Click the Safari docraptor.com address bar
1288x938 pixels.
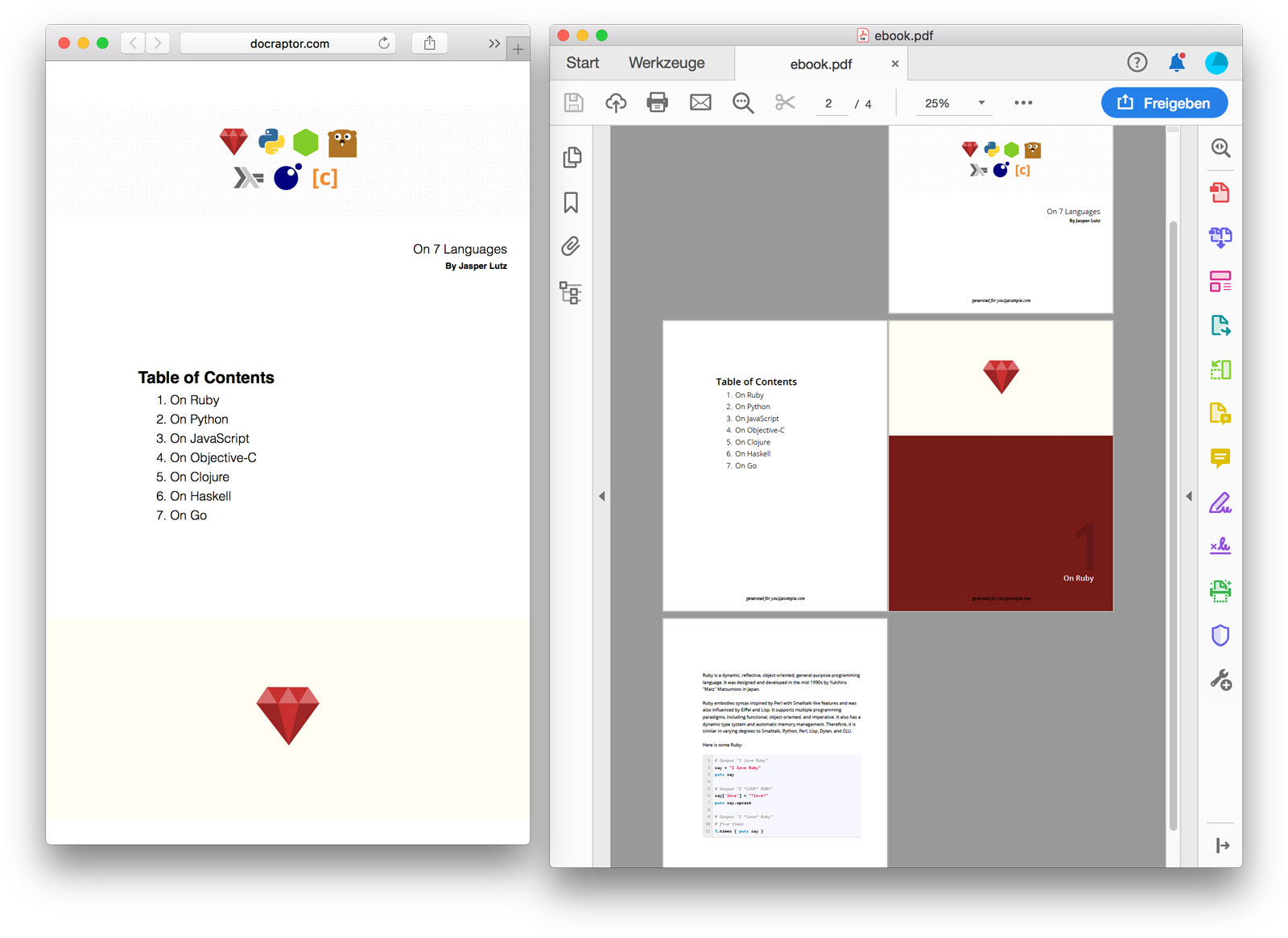[x=289, y=43]
